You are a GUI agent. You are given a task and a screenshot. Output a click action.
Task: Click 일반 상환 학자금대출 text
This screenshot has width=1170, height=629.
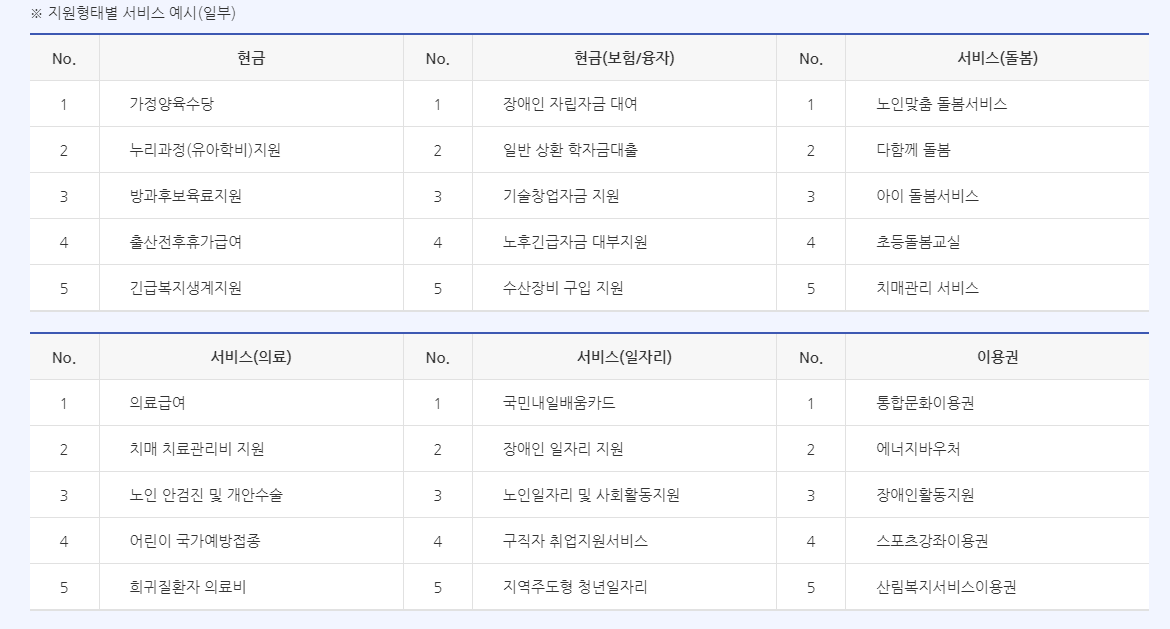pyautogui.click(x=570, y=150)
